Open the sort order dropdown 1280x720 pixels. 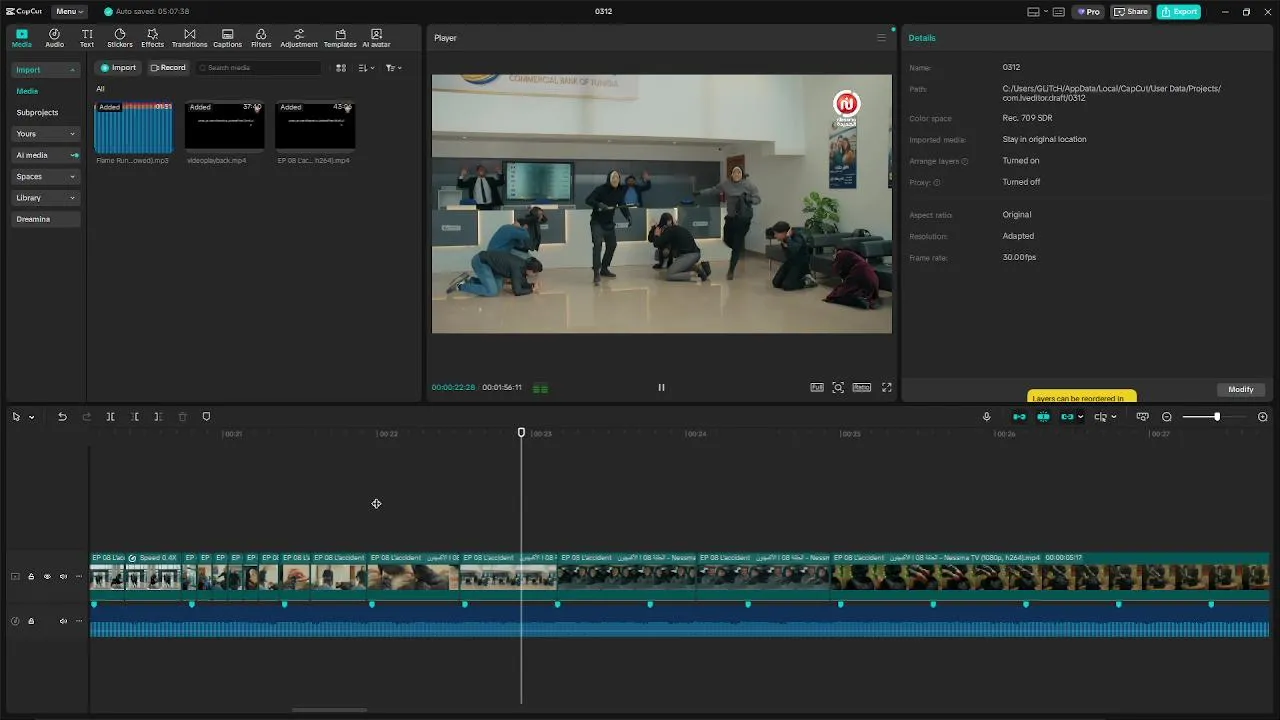(366, 68)
